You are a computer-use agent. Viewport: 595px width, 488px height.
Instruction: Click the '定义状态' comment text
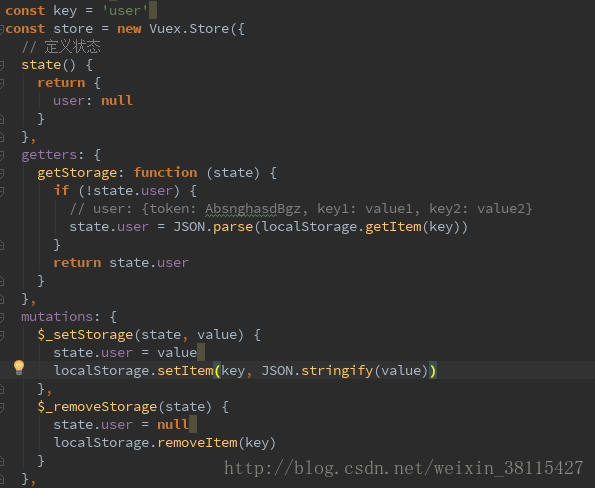coord(72,47)
